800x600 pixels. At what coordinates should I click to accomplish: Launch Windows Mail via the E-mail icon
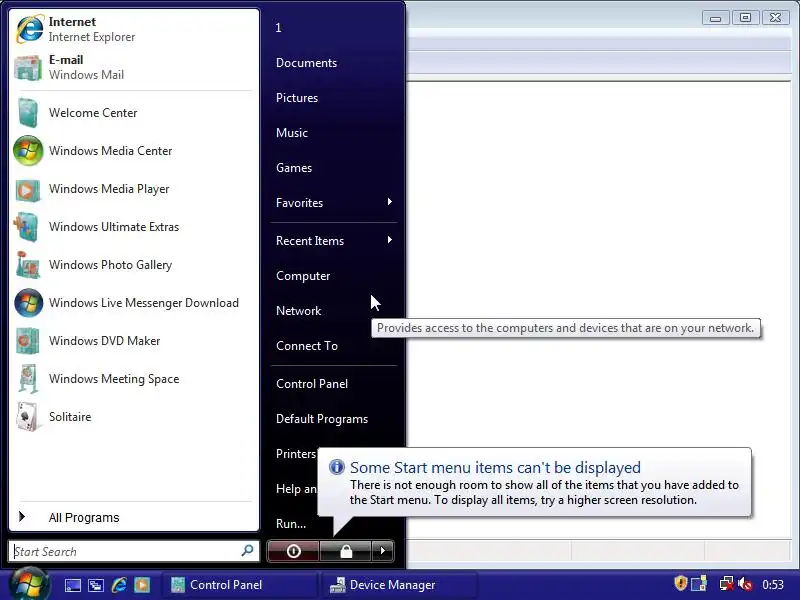tap(28, 67)
